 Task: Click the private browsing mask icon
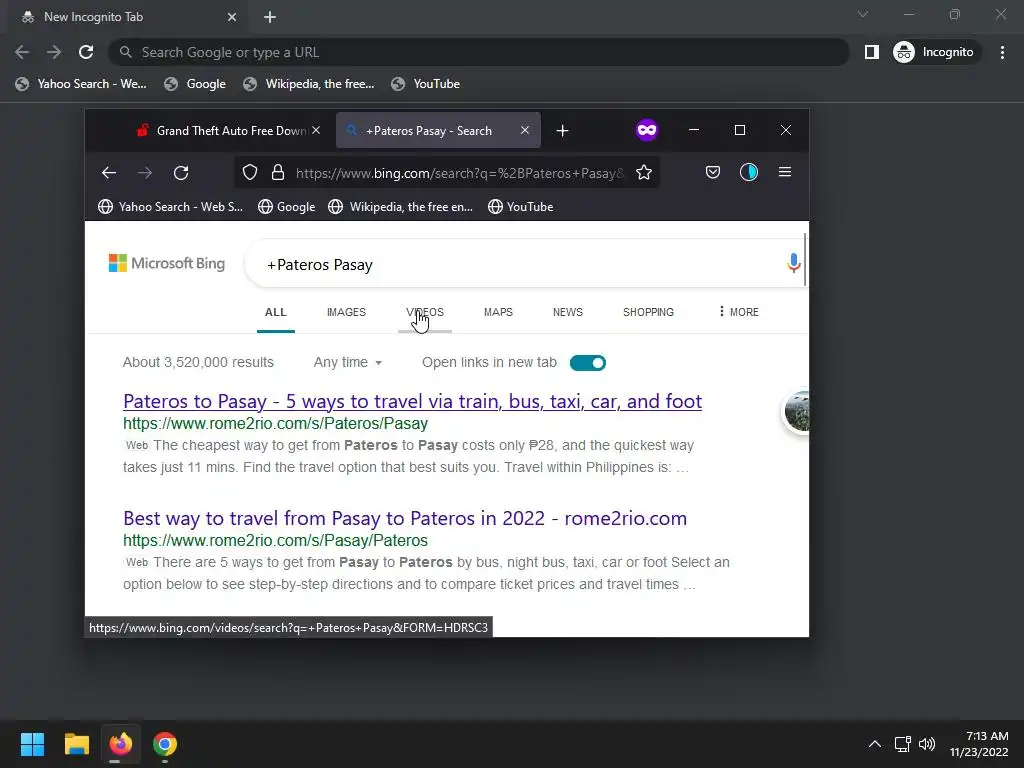coord(647,130)
